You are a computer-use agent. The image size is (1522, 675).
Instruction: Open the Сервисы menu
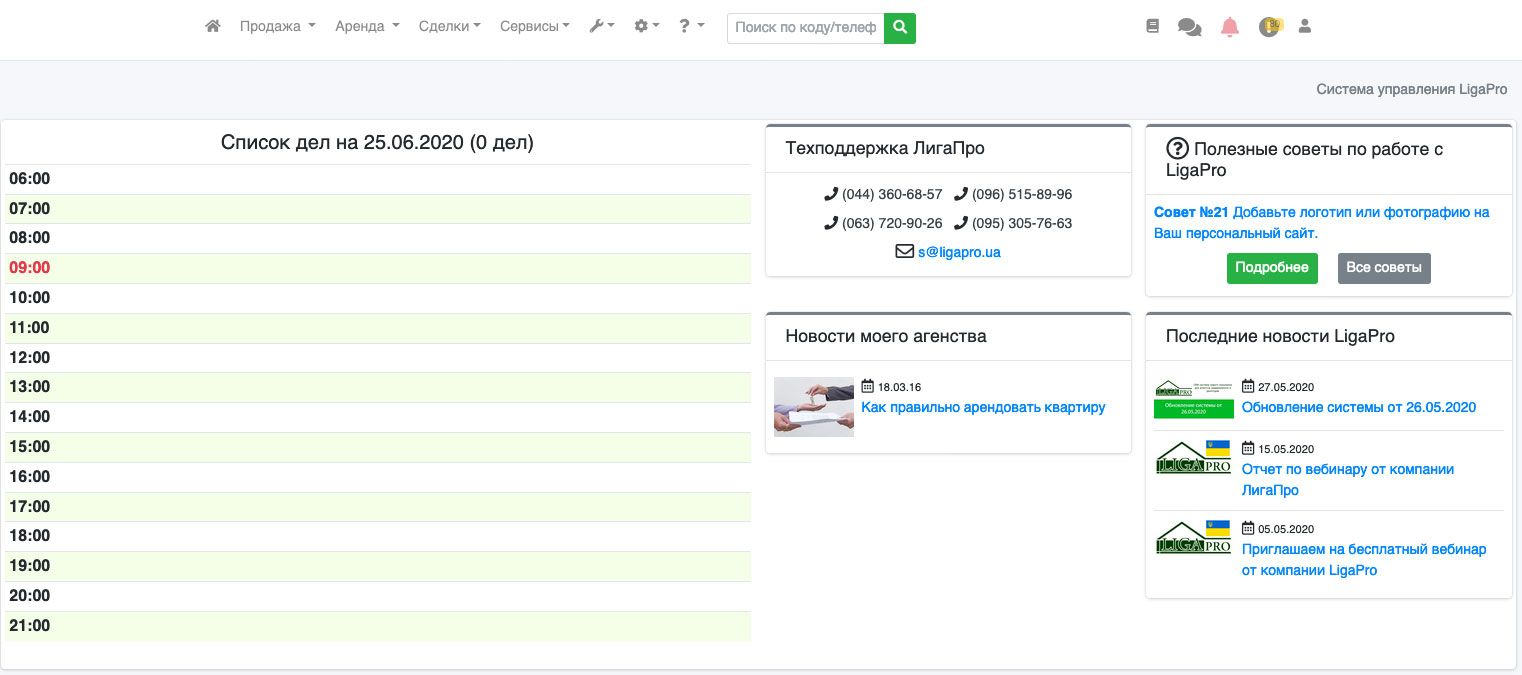click(x=534, y=27)
